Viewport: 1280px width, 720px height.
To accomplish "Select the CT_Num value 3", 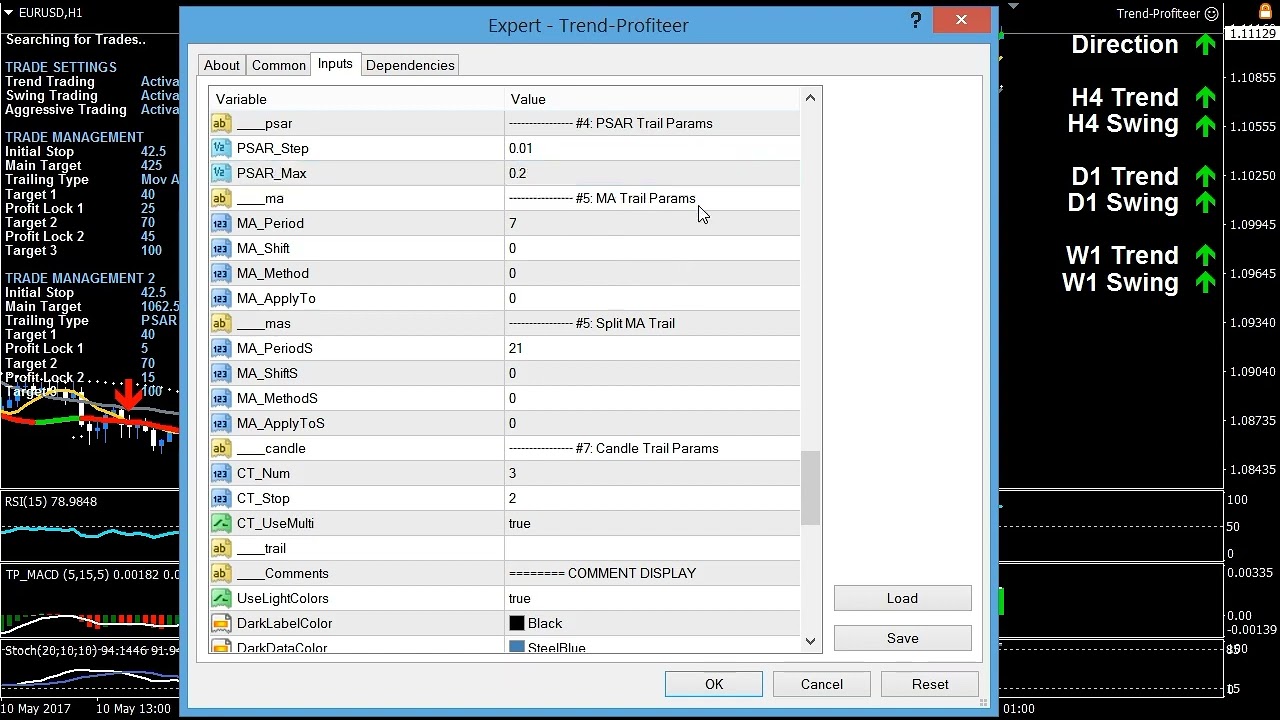I will pos(513,473).
